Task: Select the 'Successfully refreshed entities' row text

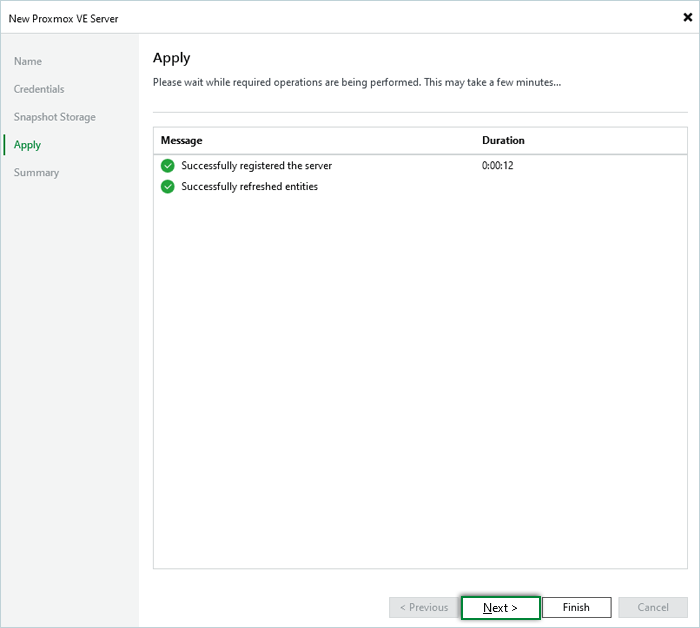Action: pos(249,187)
